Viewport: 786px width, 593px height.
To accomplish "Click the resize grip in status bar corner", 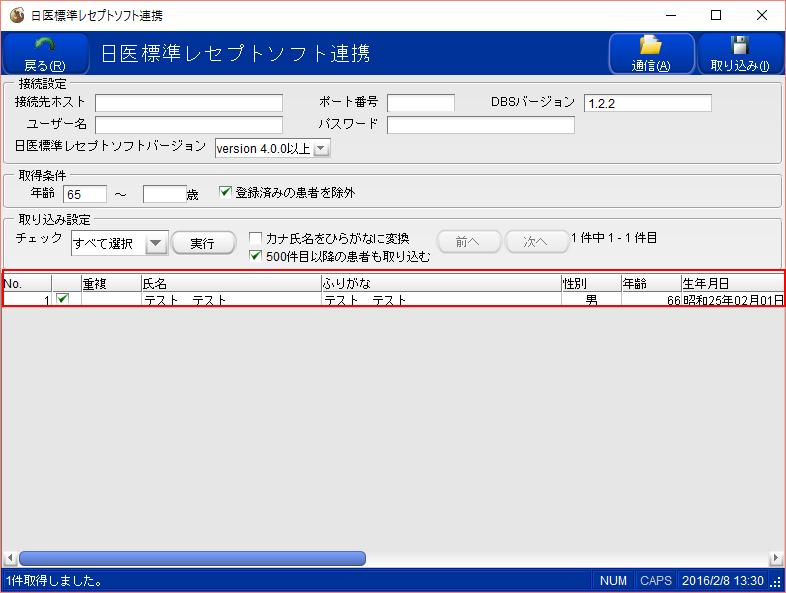I will tap(777, 581).
